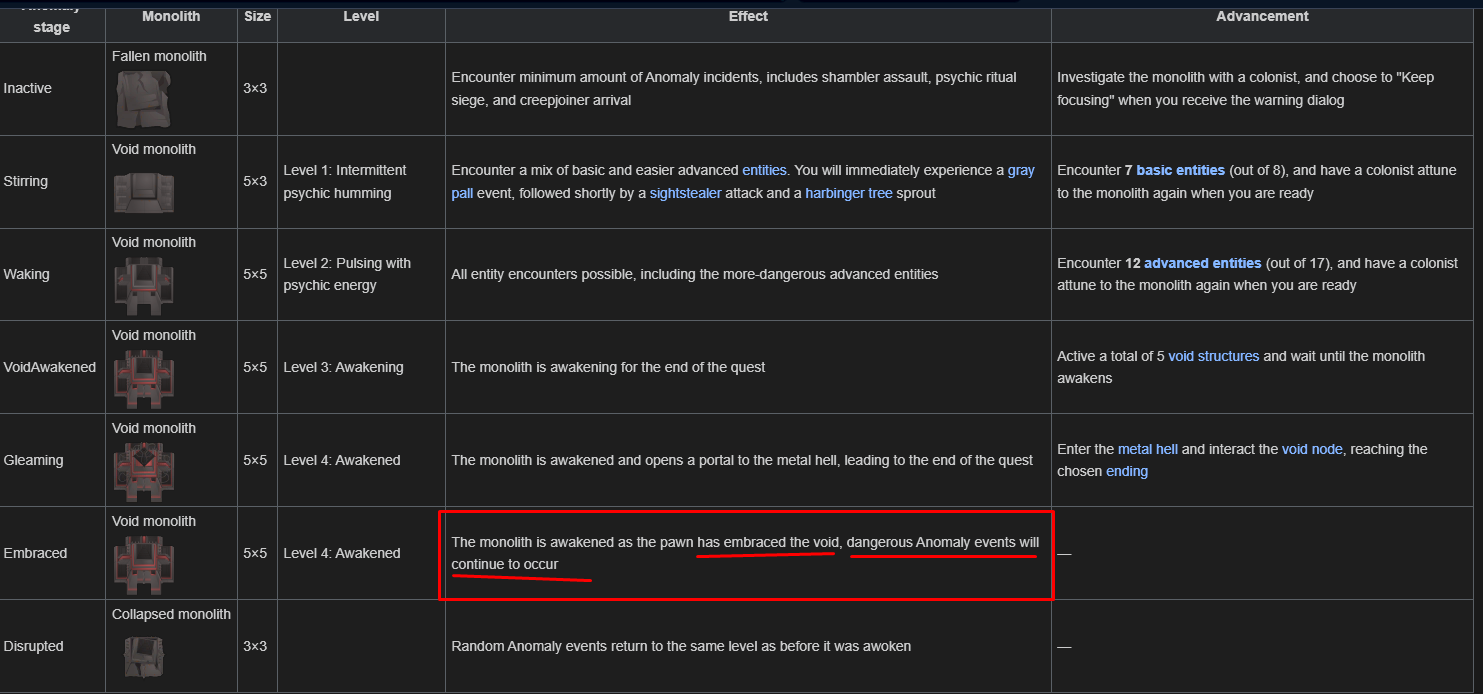Follow the 'advanced entities' link
The width and height of the screenshot is (1483, 694).
point(1203,263)
